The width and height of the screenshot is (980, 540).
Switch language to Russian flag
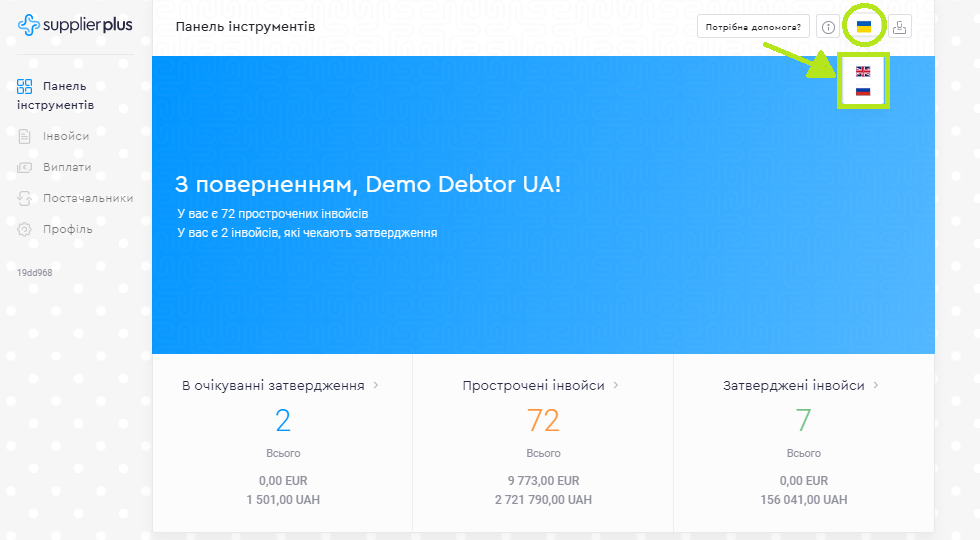tap(863, 92)
